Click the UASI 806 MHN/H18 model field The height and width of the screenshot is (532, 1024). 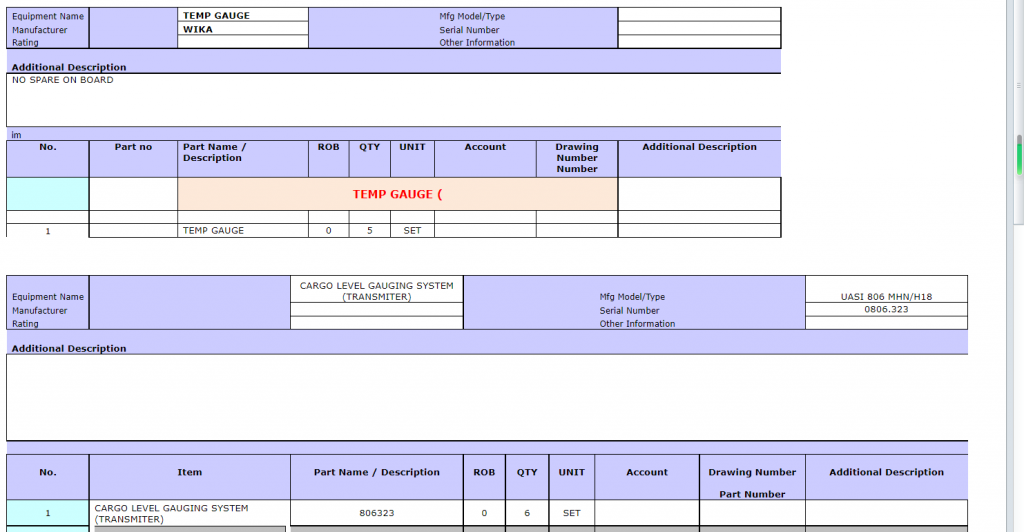point(886,296)
